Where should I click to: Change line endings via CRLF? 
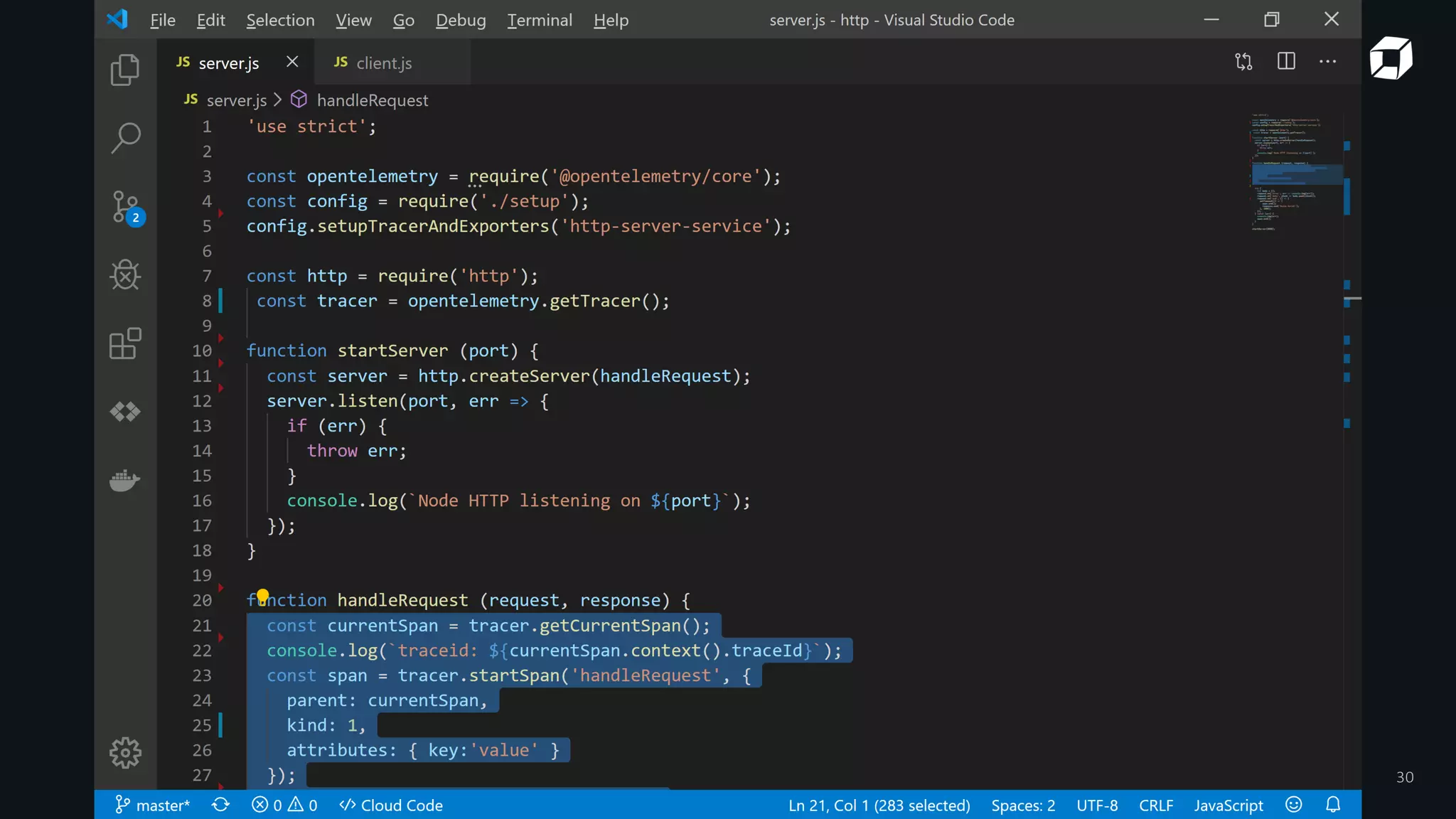pyautogui.click(x=1156, y=805)
